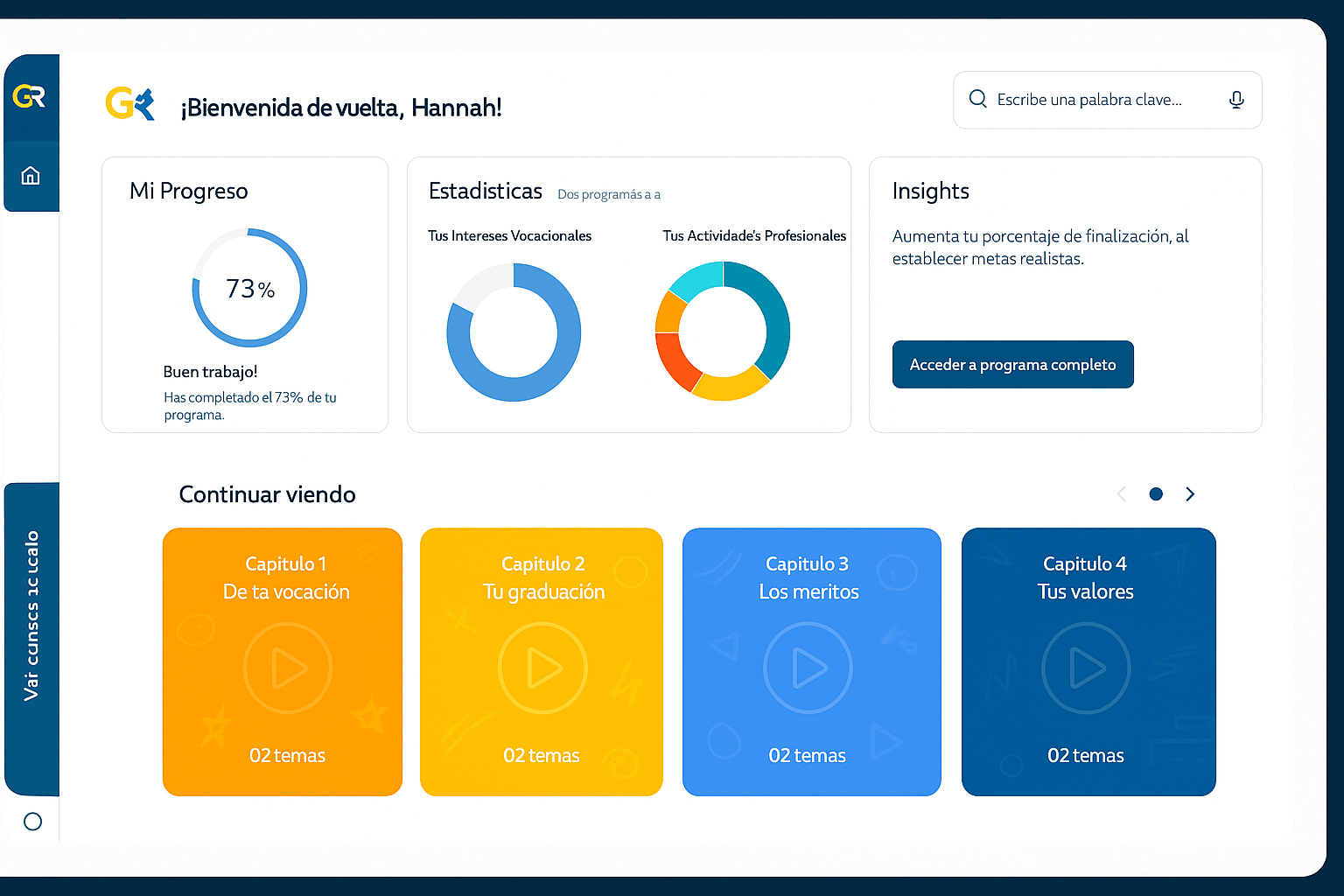Click the 'Buen trabajo!' text
Screen dimensions: 1344x896
coord(210,372)
